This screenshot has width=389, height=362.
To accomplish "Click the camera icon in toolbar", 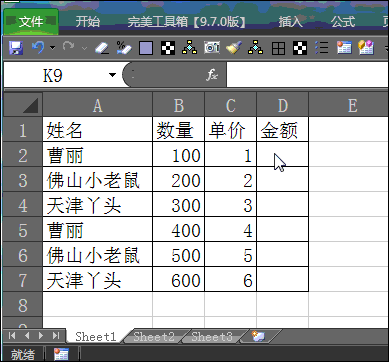I will point(212,48).
